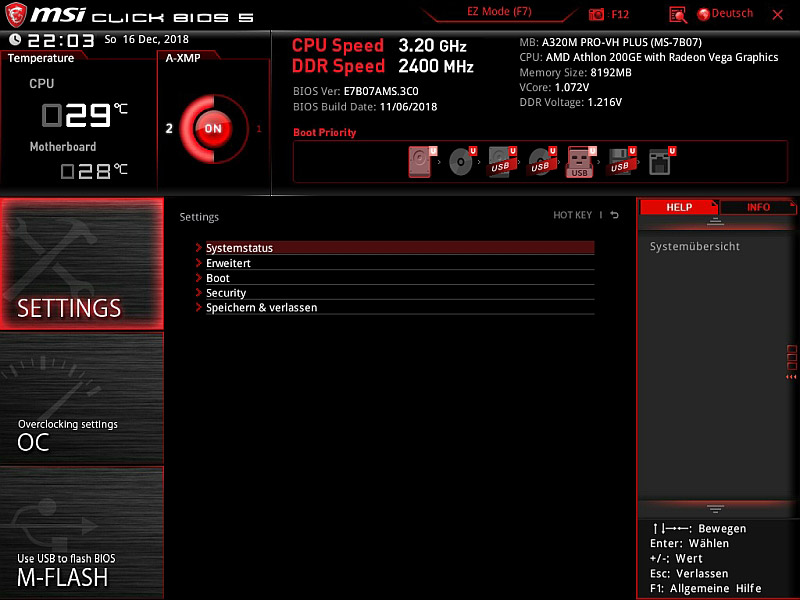Click the MSI dragon shield logo
The width and height of the screenshot is (800, 600).
pos(15,15)
